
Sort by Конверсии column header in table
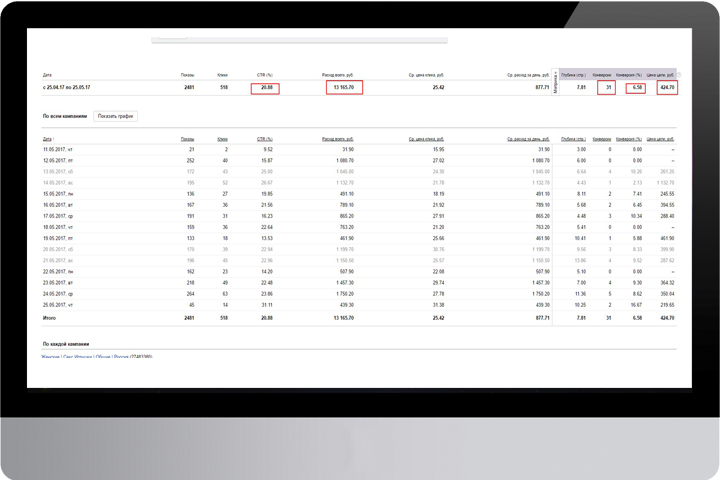point(602,139)
